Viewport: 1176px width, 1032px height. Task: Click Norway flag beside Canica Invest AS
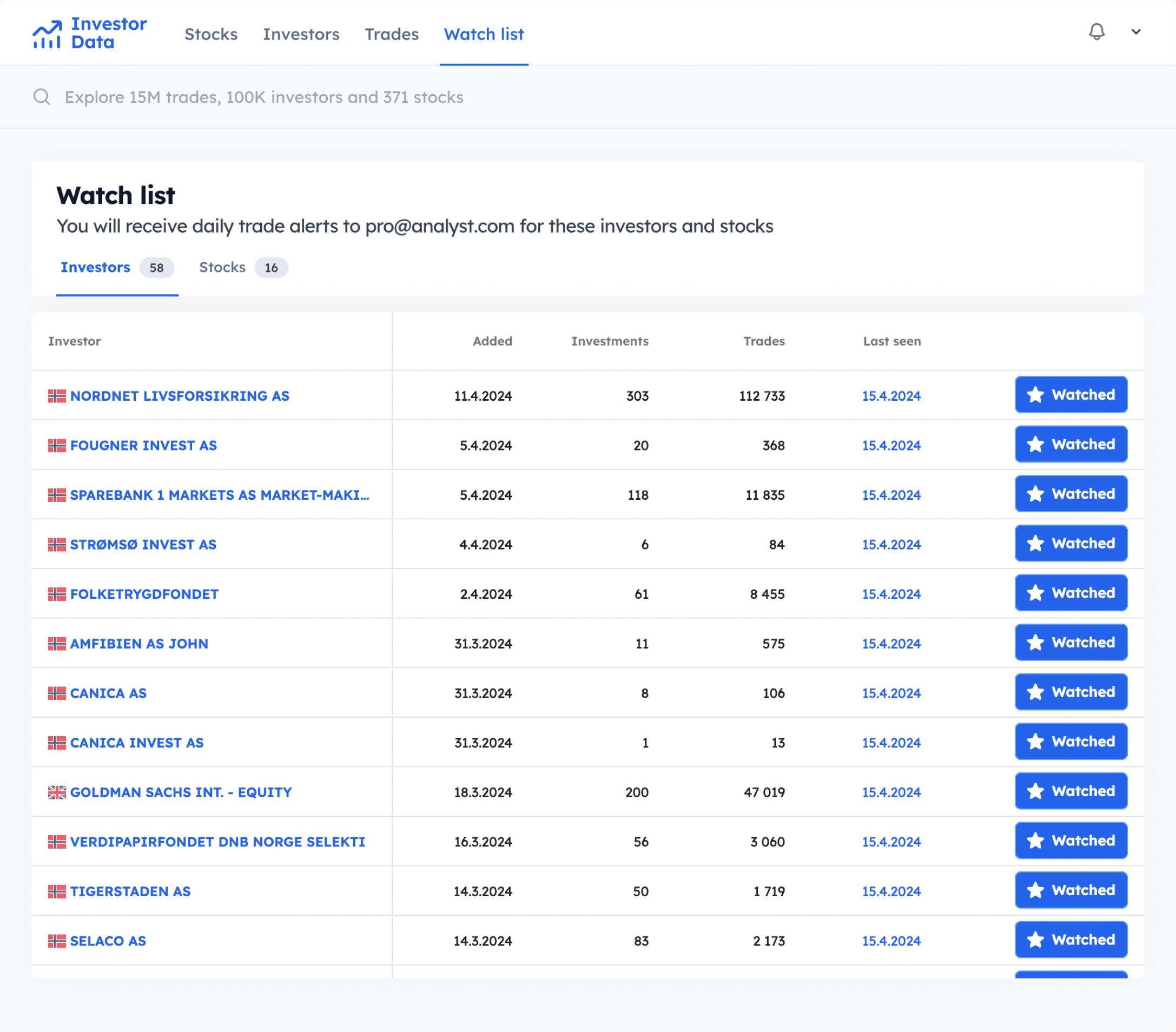click(56, 742)
